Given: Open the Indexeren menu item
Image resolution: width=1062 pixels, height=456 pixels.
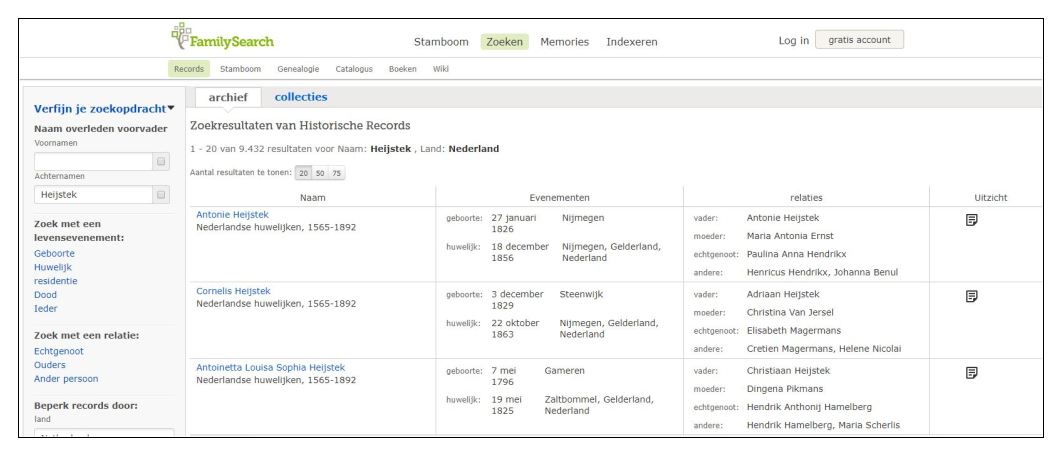Looking at the screenshot, I should [x=631, y=42].
